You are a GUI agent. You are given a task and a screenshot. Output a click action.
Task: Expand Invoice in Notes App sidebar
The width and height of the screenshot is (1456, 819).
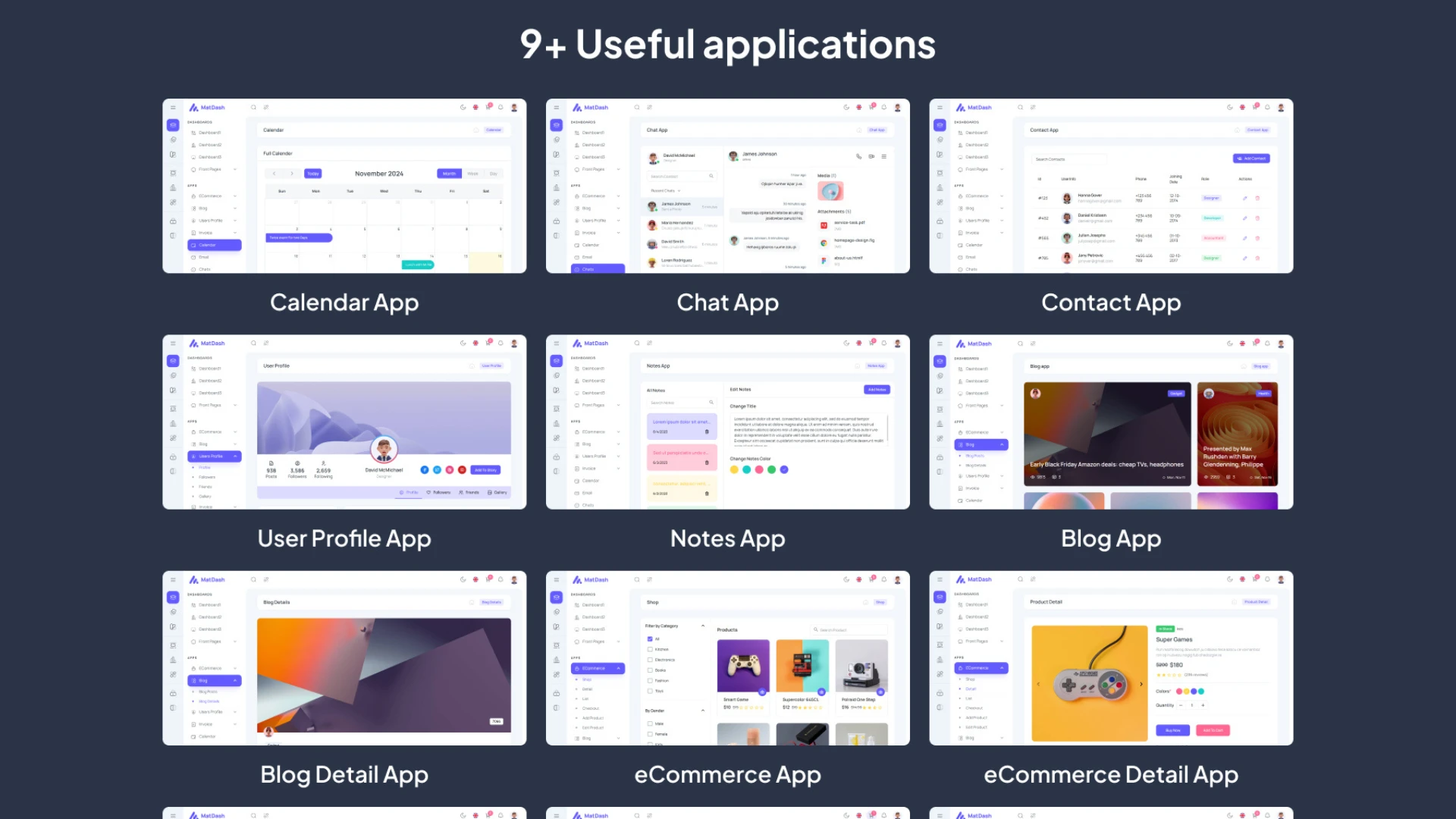click(x=618, y=469)
